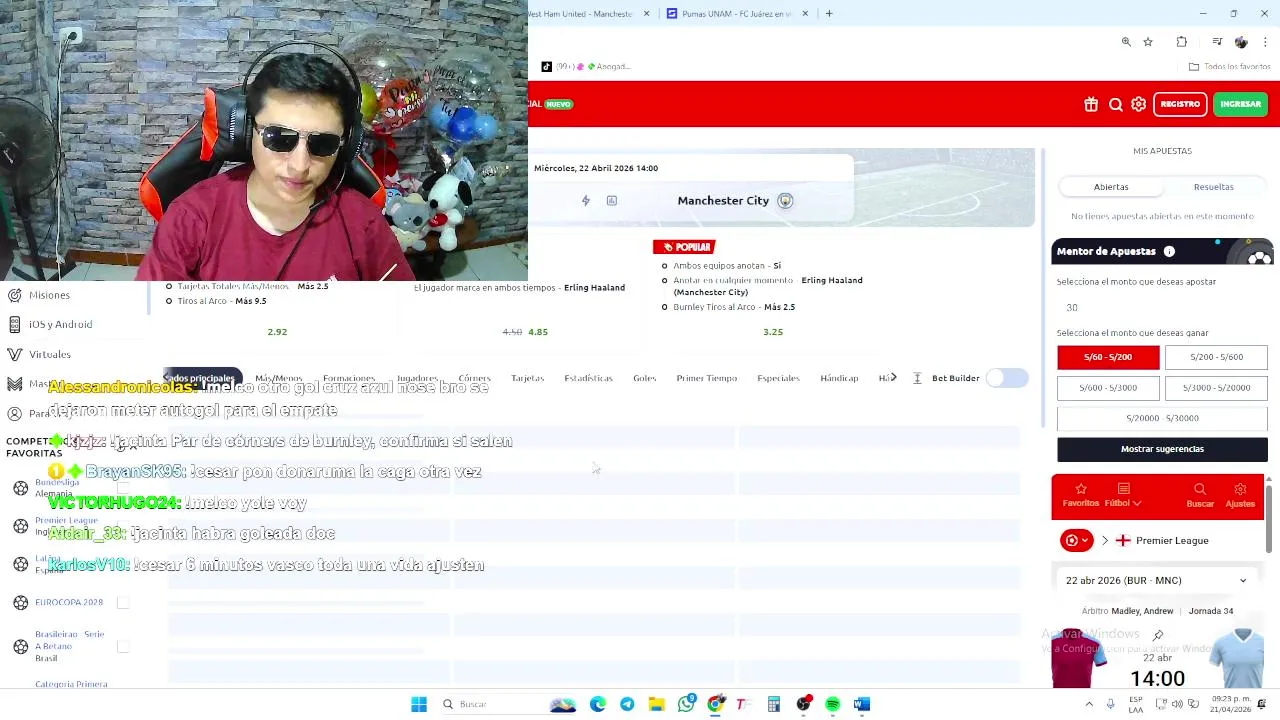1280x720 pixels.
Task: Open Ajustes in stats widget
Action: (1240, 495)
